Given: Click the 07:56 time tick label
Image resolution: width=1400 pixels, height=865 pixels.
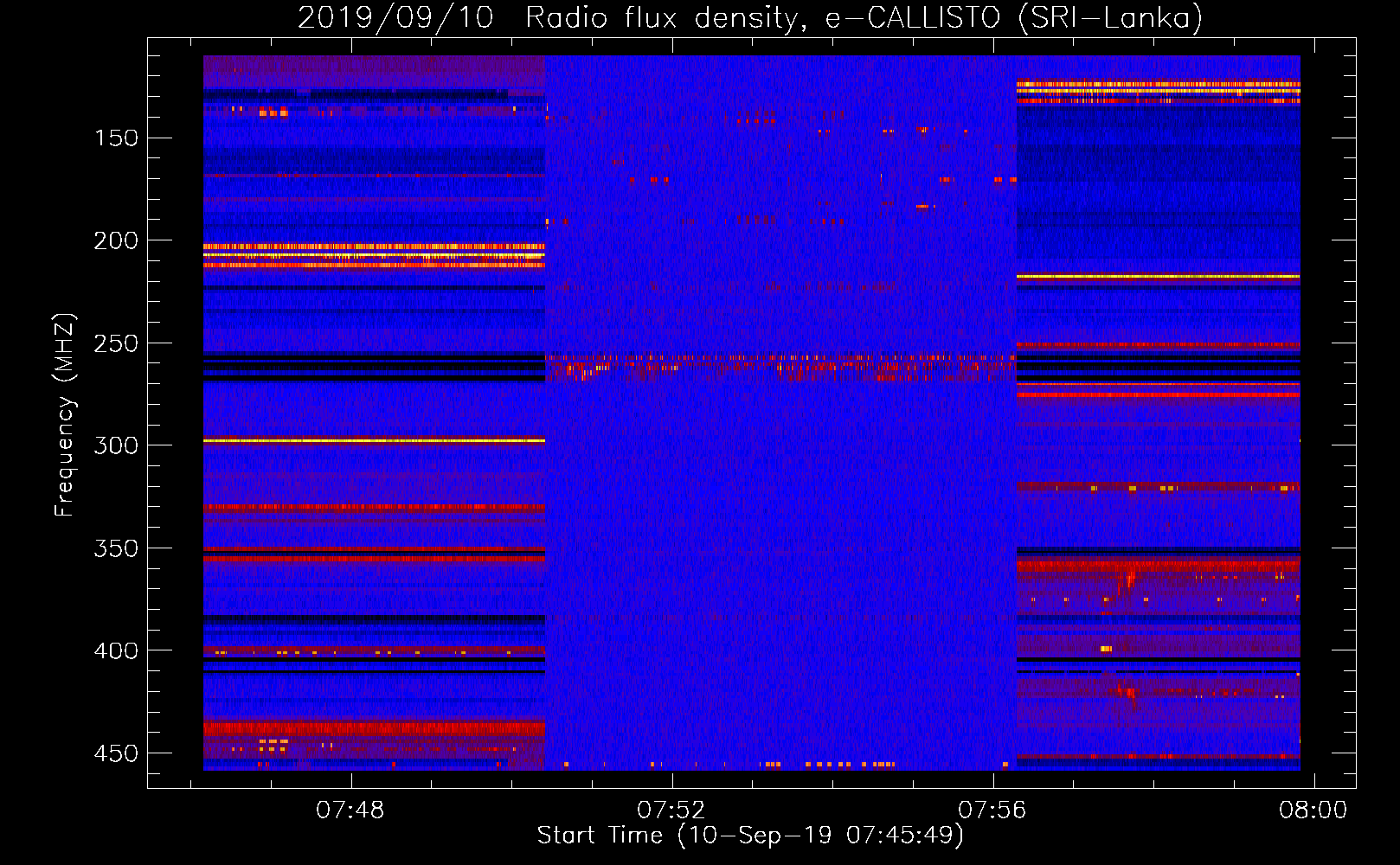Looking at the screenshot, I should (992, 811).
